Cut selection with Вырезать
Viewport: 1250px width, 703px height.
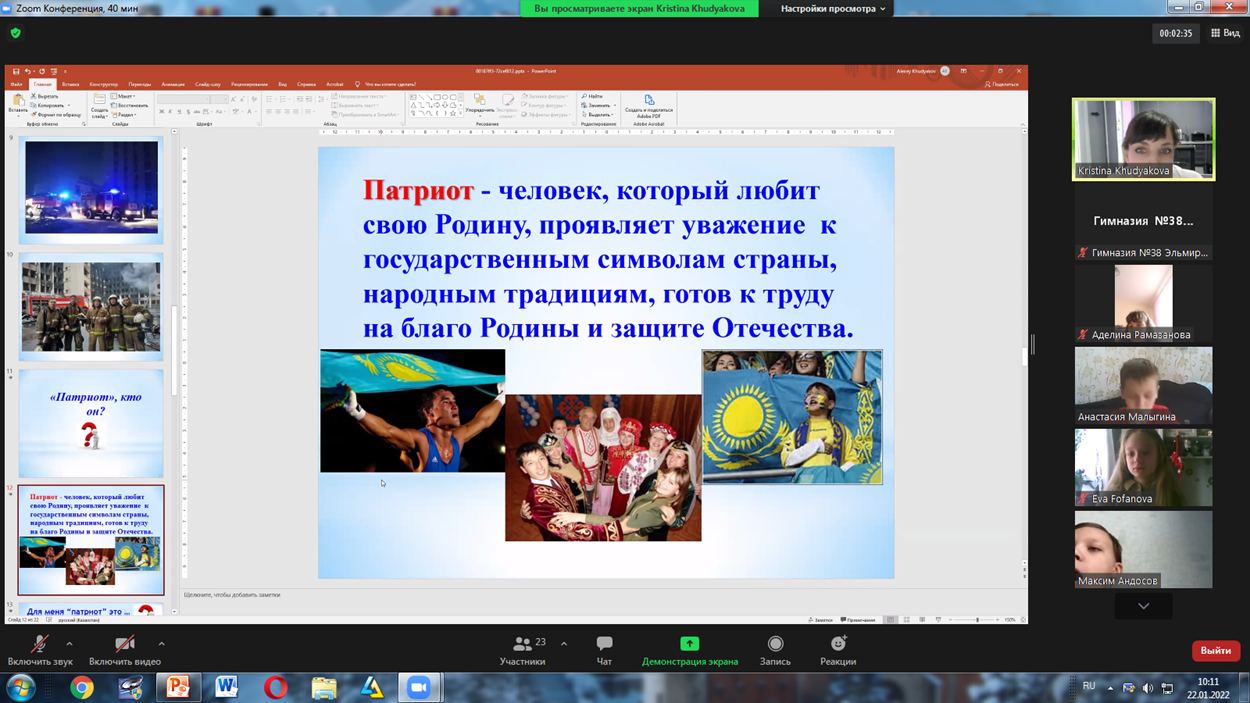pos(44,97)
